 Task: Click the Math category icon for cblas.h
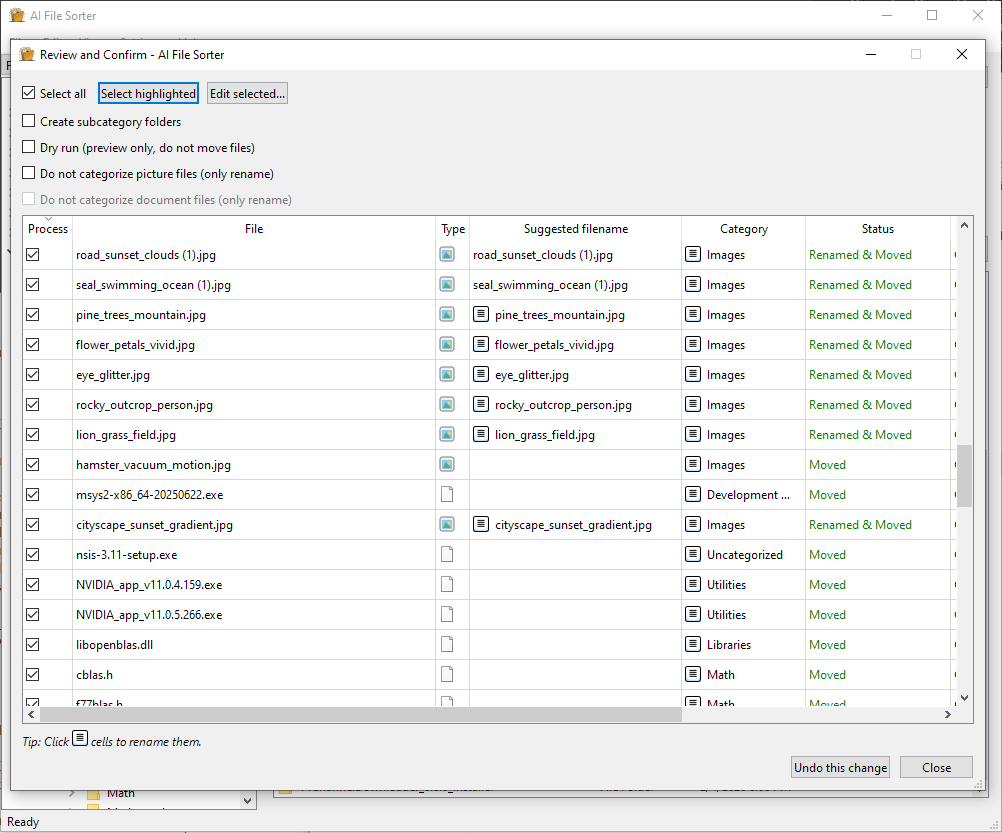(691, 674)
